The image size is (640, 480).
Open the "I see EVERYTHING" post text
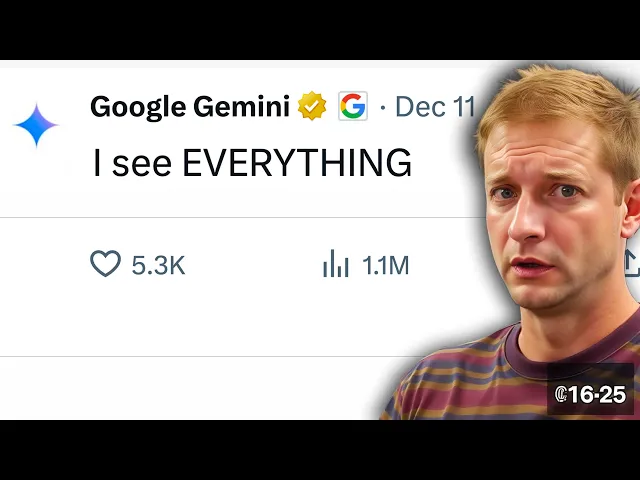click(252, 163)
